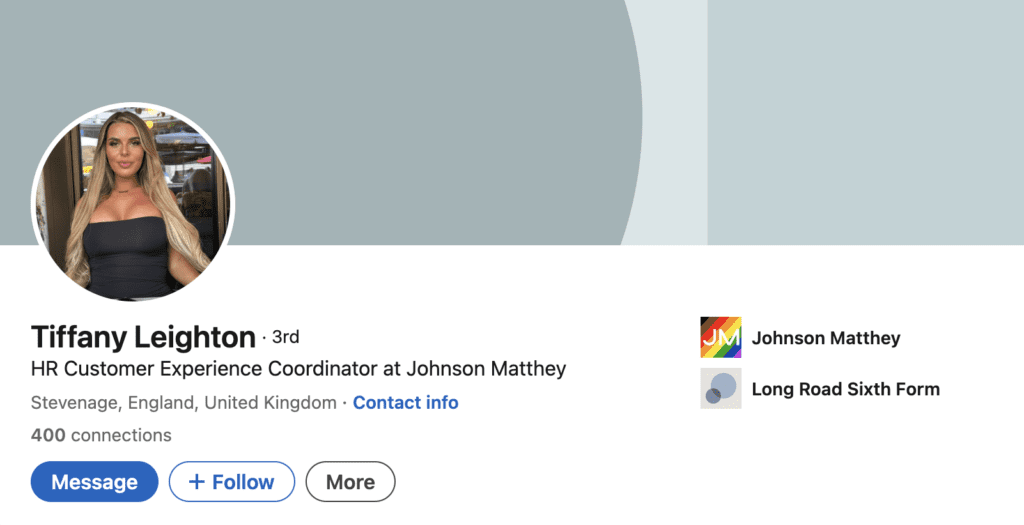Open the Contact info link
Viewport: 1024px width, 525px height.
coord(405,403)
